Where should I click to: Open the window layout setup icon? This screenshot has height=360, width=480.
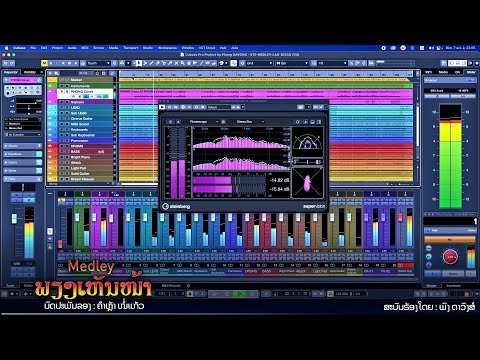click(444, 63)
